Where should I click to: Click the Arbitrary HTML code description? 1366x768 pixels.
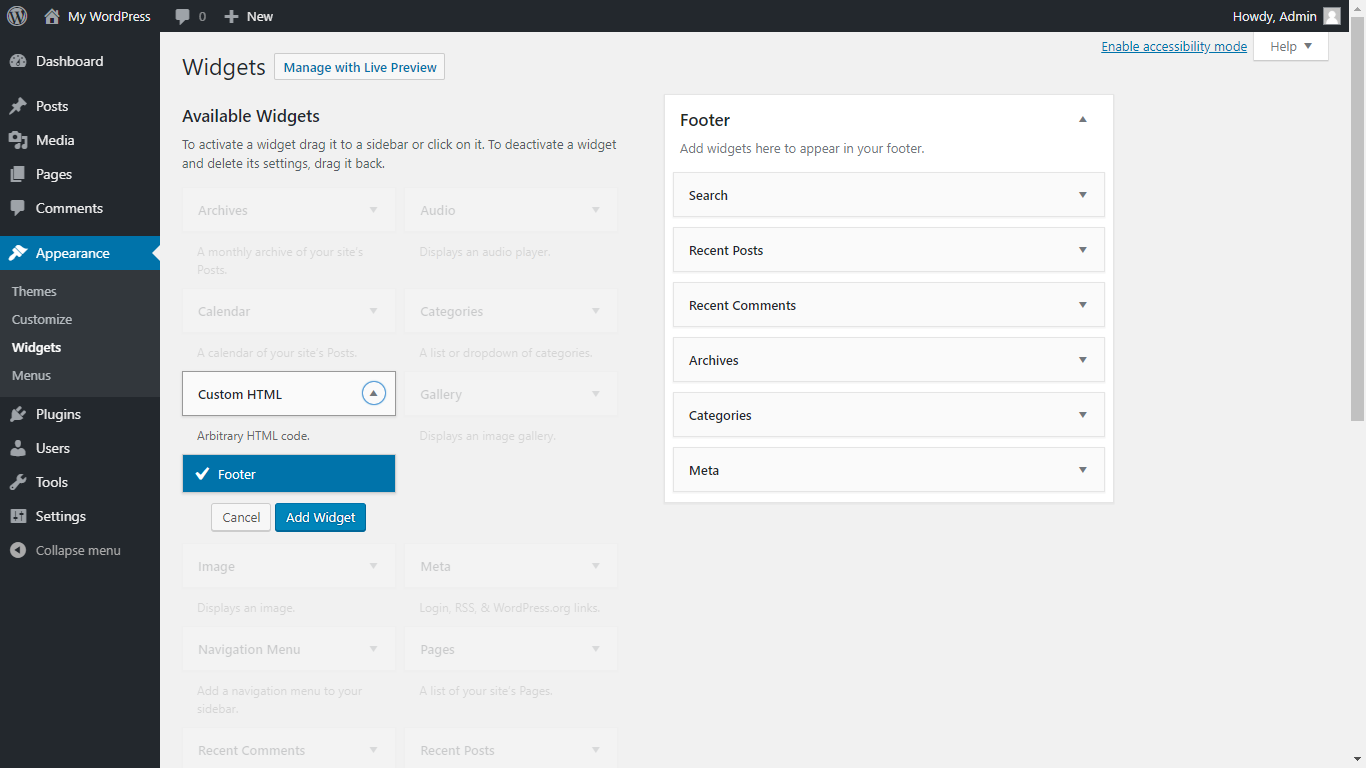tap(254, 436)
